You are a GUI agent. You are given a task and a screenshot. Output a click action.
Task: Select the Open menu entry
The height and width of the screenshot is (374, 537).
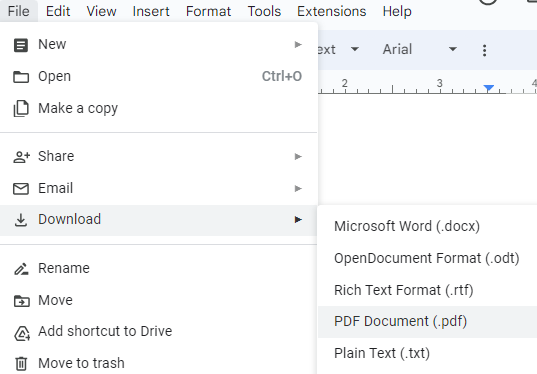click(159, 76)
